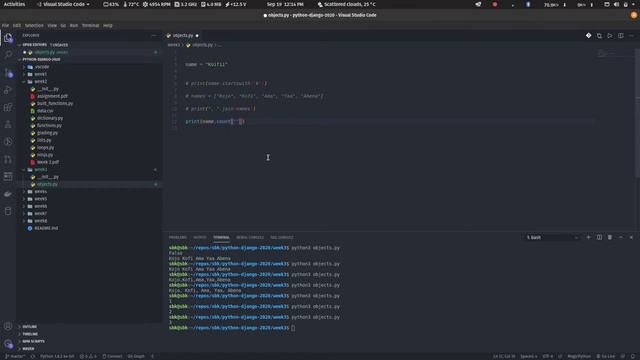The image size is (640, 360).
Task: Collapse the week3 folder
Action: click(40, 169)
